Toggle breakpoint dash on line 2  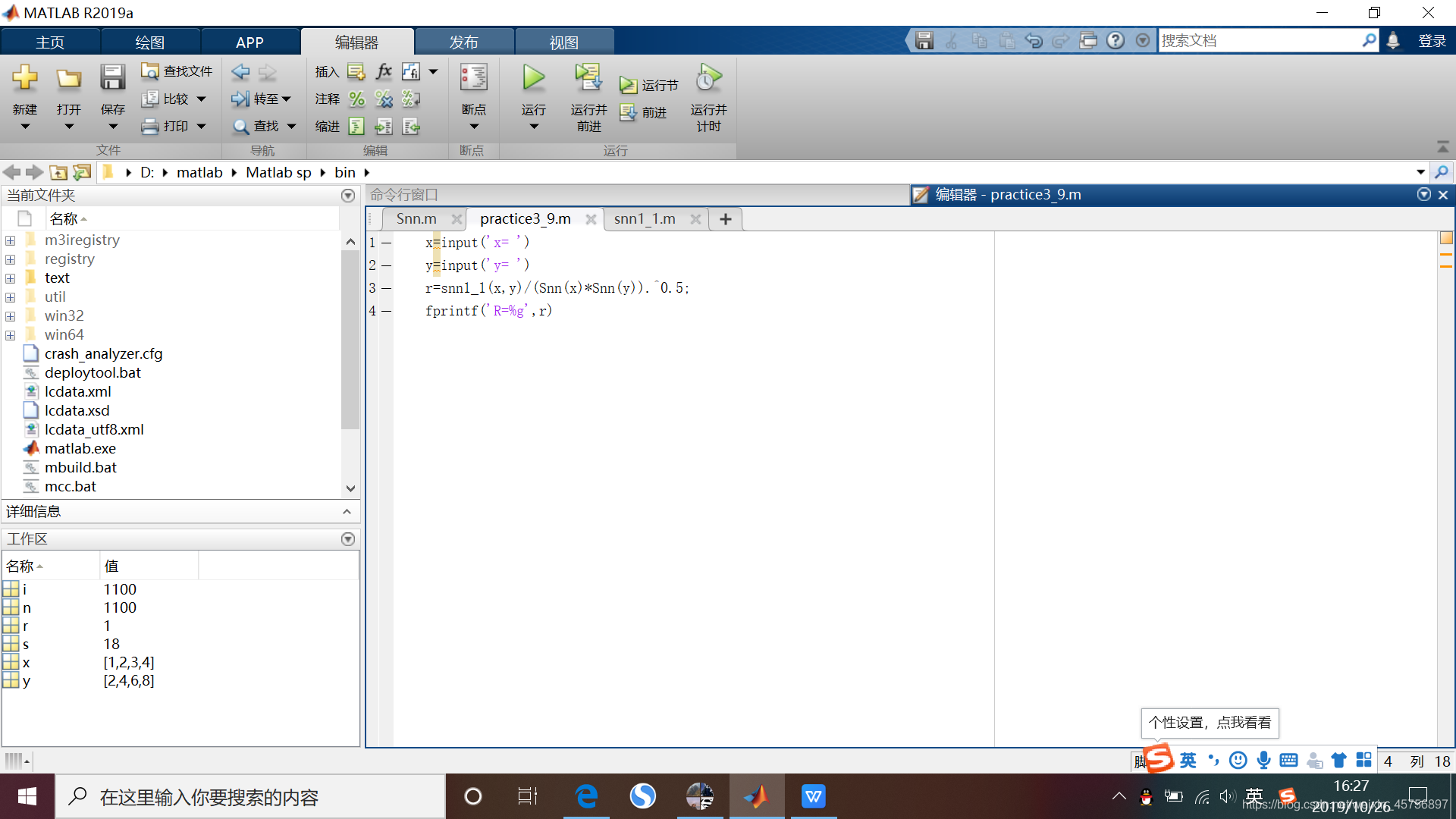point(386,265)
